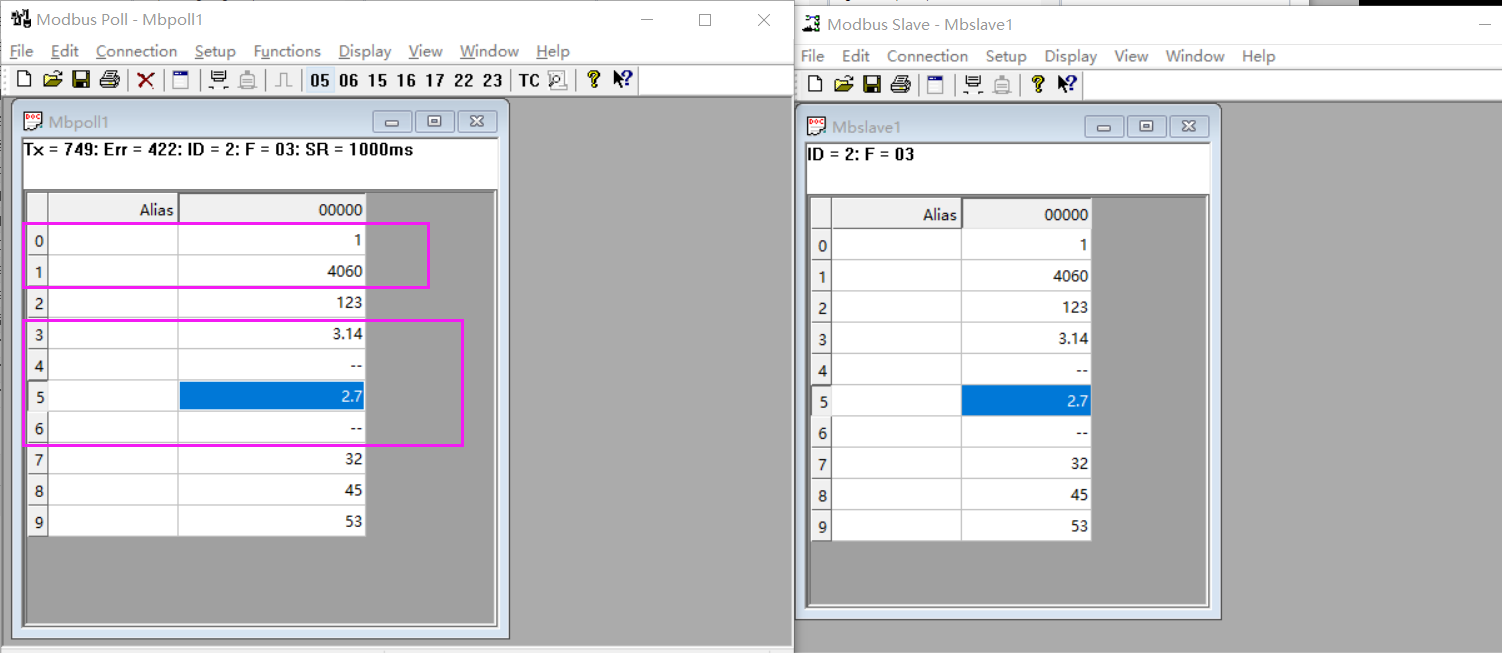Click yellow question mark Help icon in Modbus Slave

tap(1038, 84)
